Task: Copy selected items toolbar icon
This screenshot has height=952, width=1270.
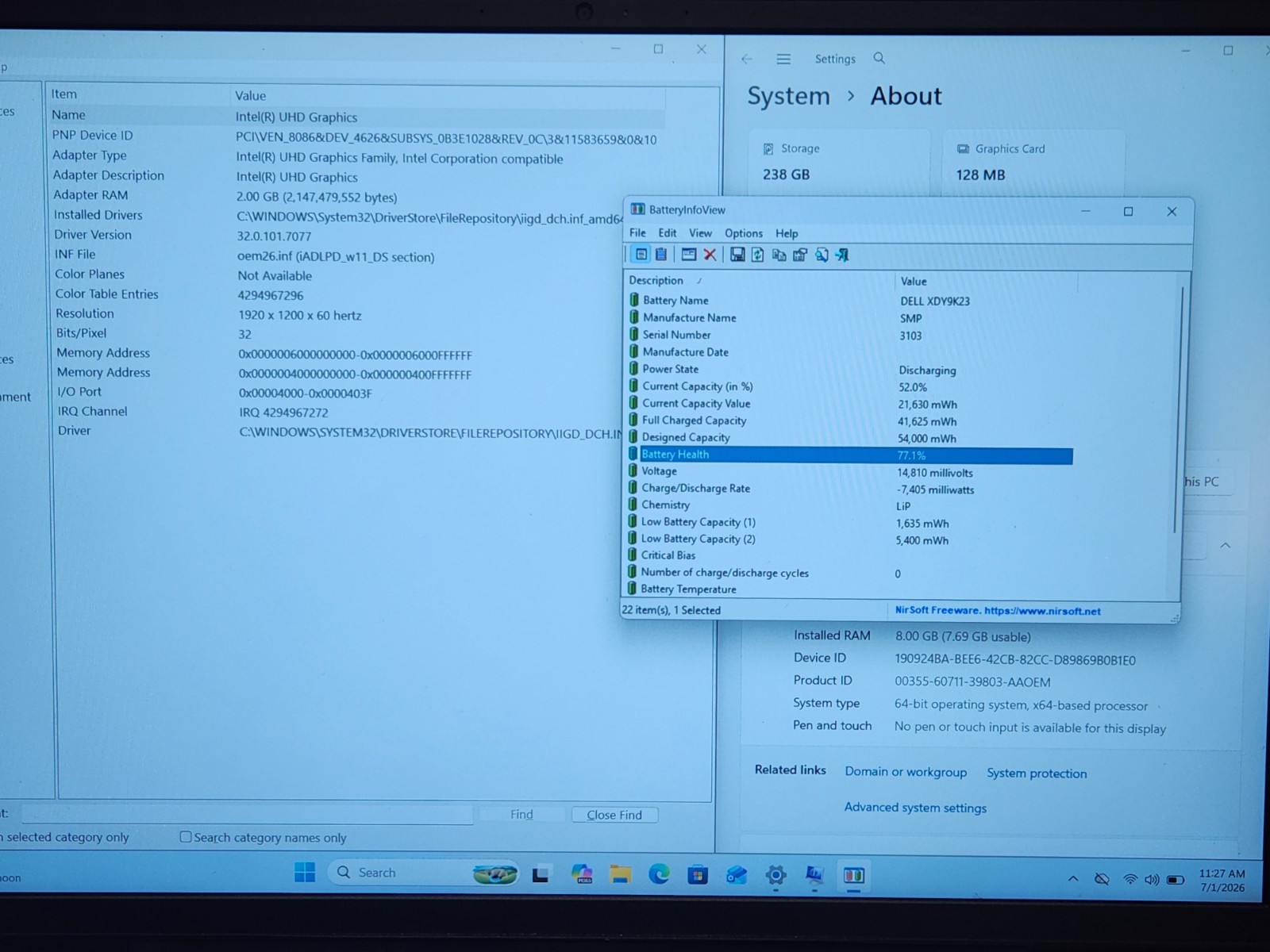Action: (779, 255)
